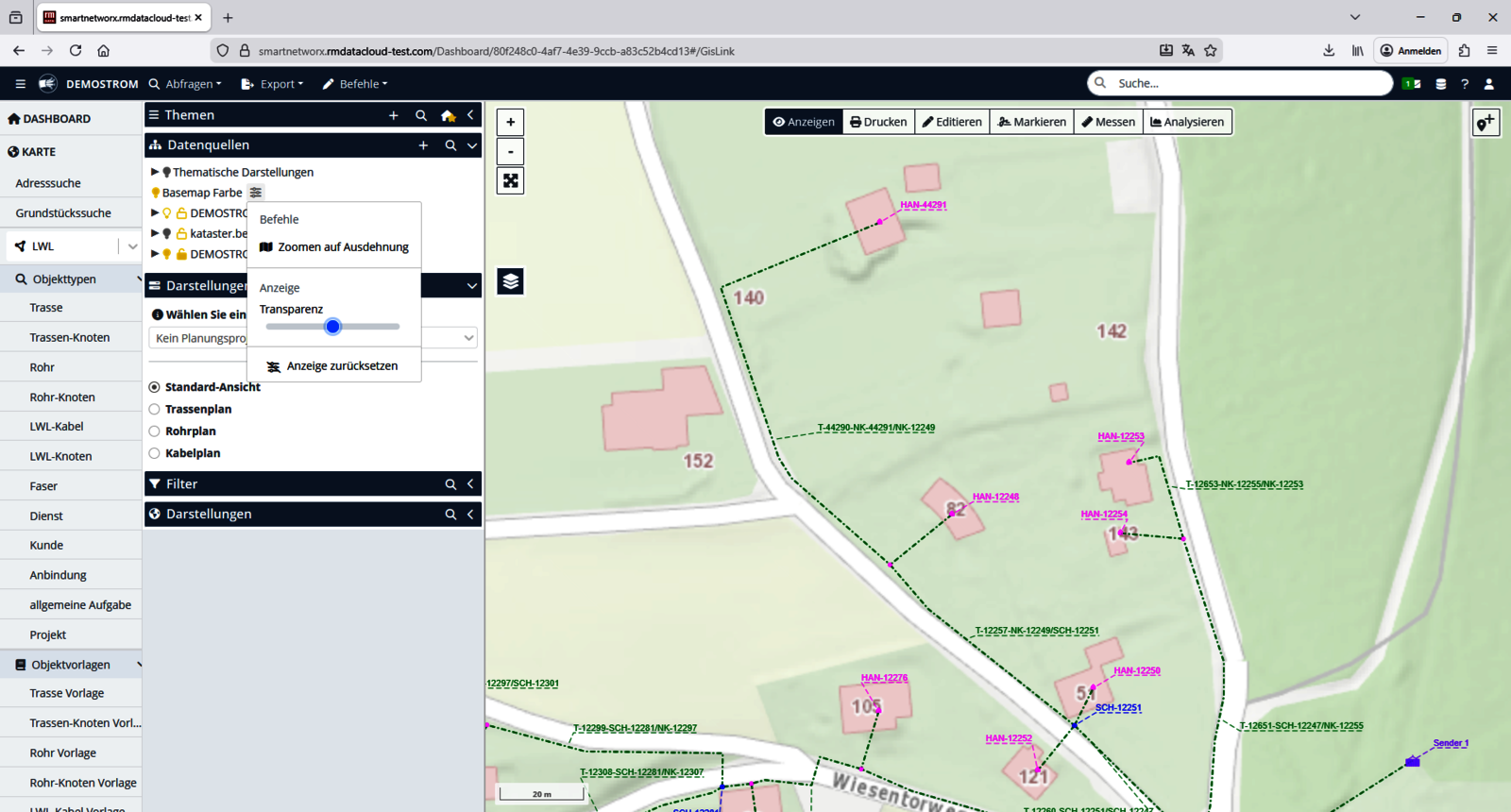
Task: Choose the Kabelplan radio option
Action: point(155,453)
